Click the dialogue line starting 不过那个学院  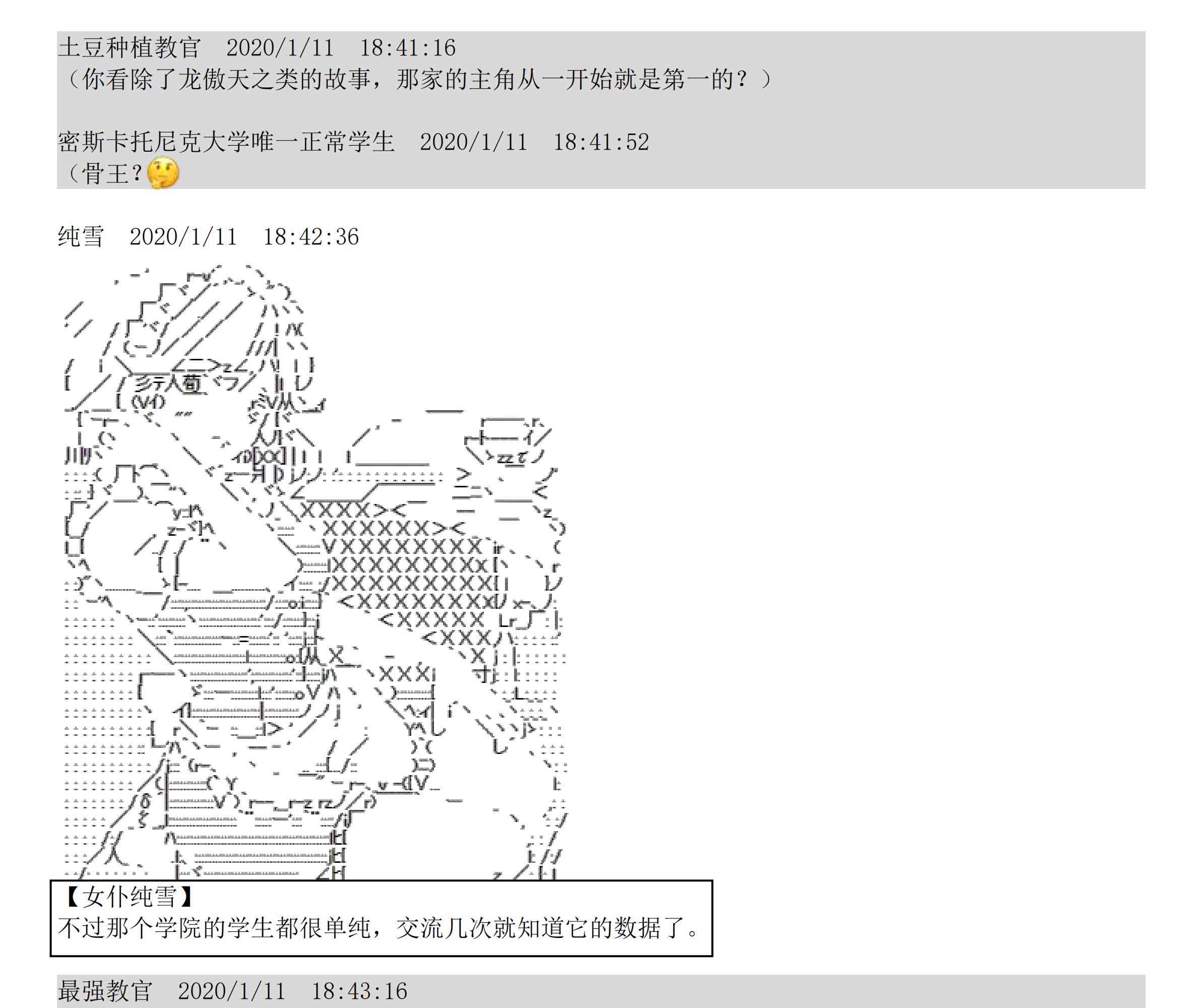coord(380,927)
